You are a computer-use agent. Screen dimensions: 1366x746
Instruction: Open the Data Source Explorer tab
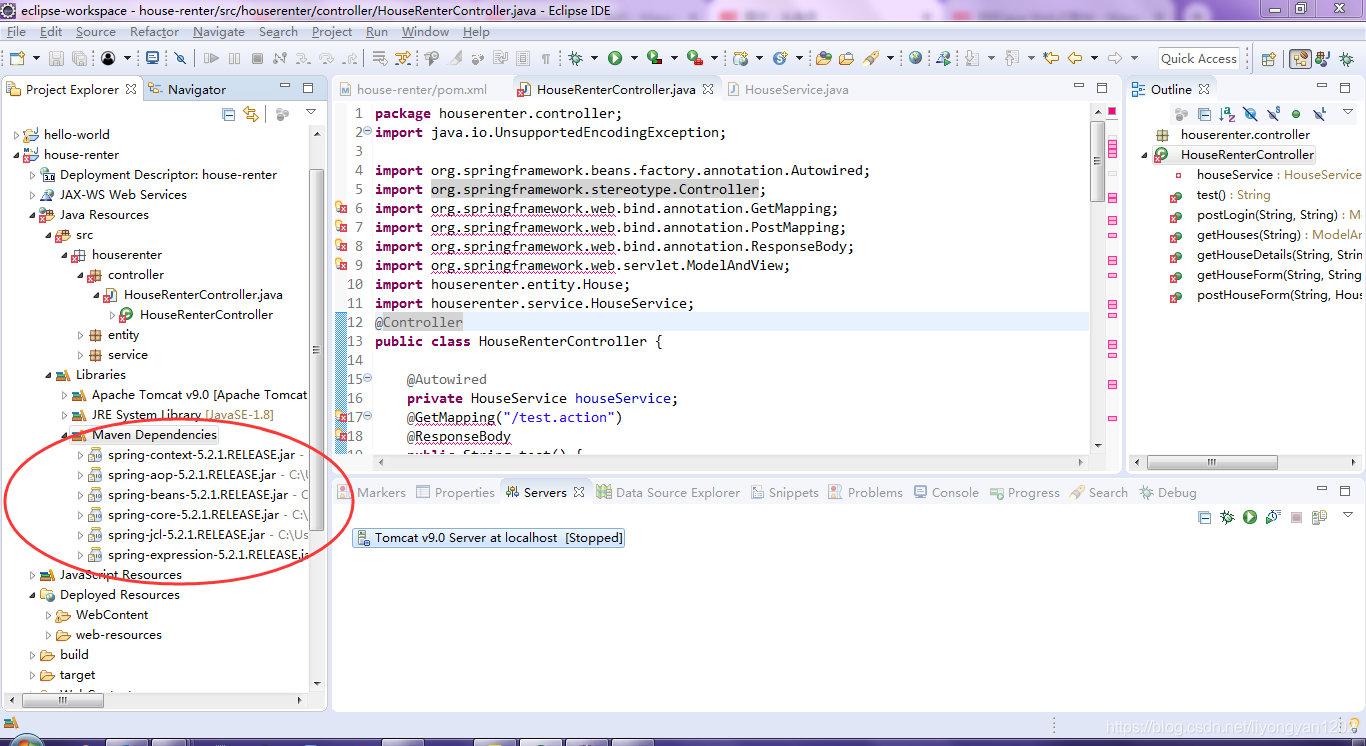668,492
